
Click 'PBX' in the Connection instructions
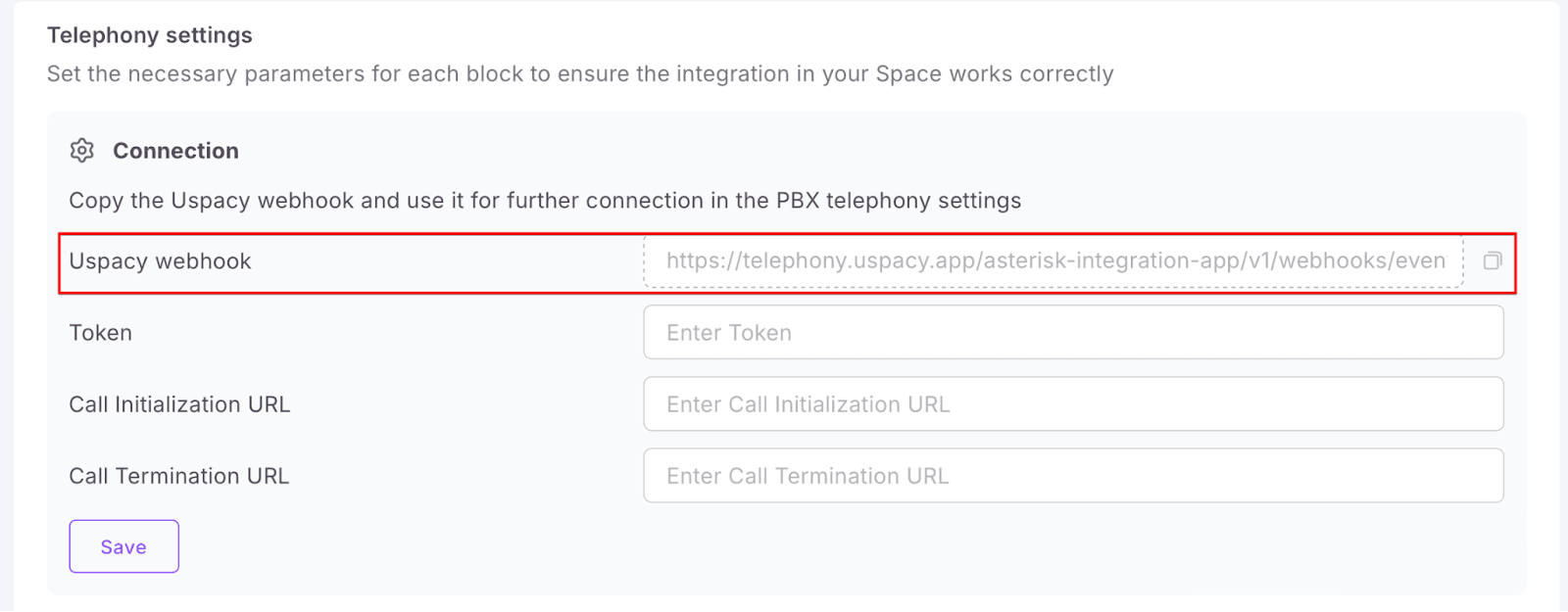tap(797, 201)
